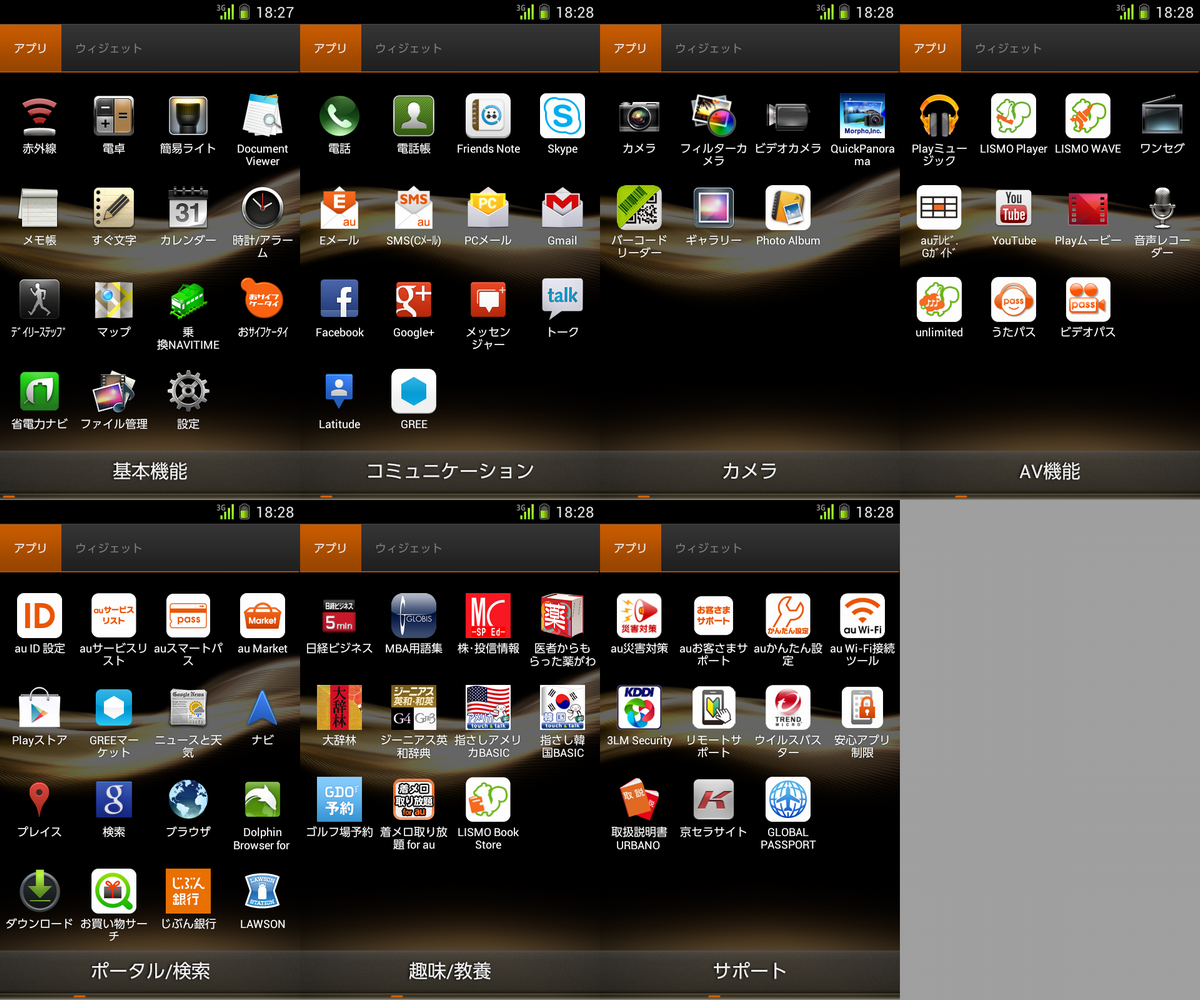Open the QuickPanorama thumbnail app
The width and height of the screenshot is (1200, 1000).
pos(862,117)
